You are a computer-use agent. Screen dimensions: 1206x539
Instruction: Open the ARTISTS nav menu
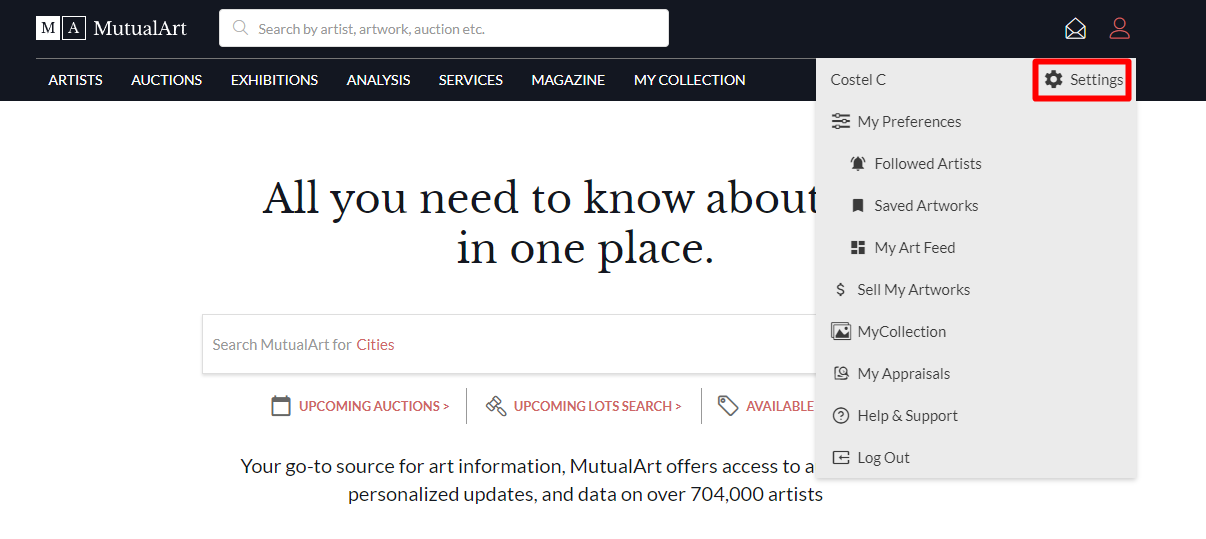click(75, 80)
